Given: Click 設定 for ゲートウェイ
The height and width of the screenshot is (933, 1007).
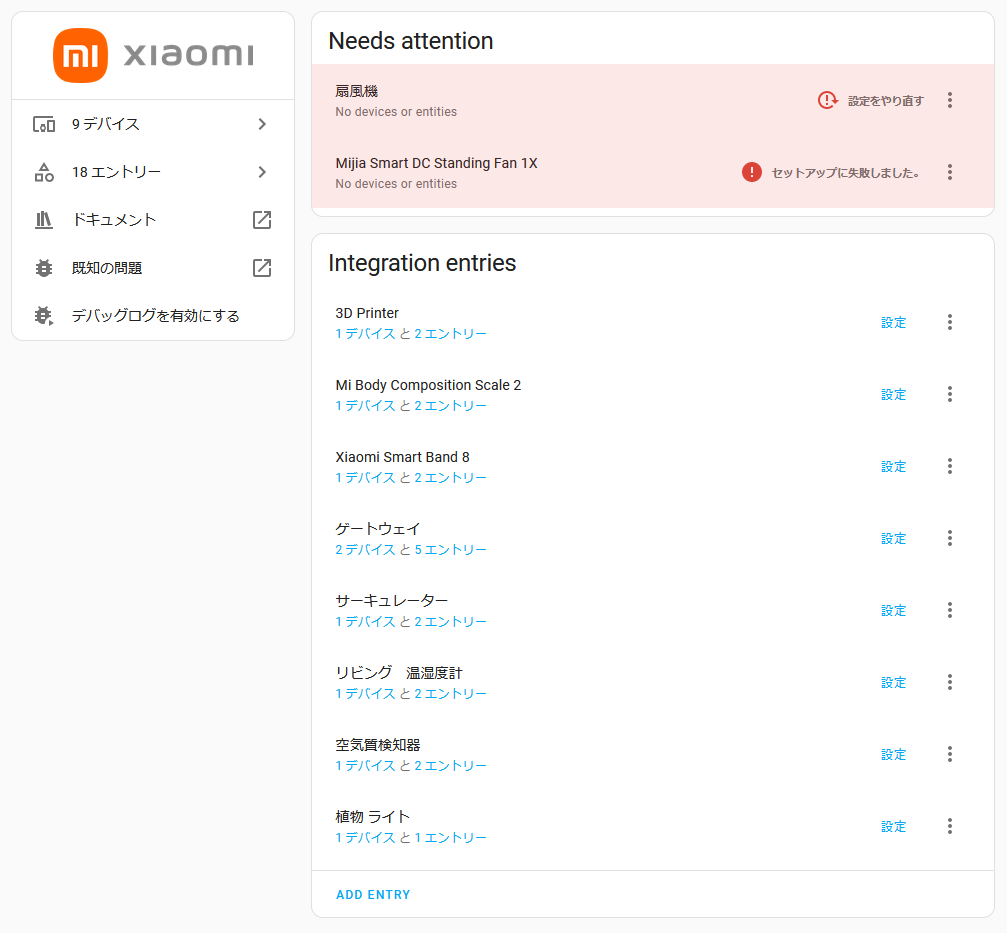Looking at the screenshot, I should pyautogui.click(x=893, y=538).
